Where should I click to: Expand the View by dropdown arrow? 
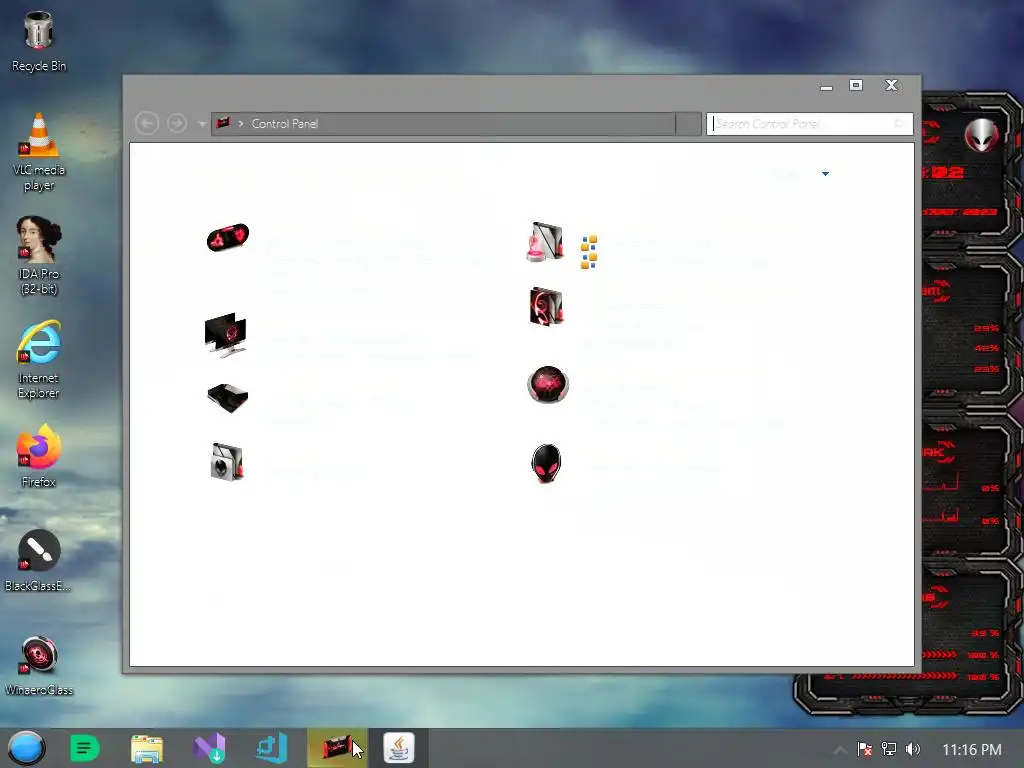coord(825,174)
